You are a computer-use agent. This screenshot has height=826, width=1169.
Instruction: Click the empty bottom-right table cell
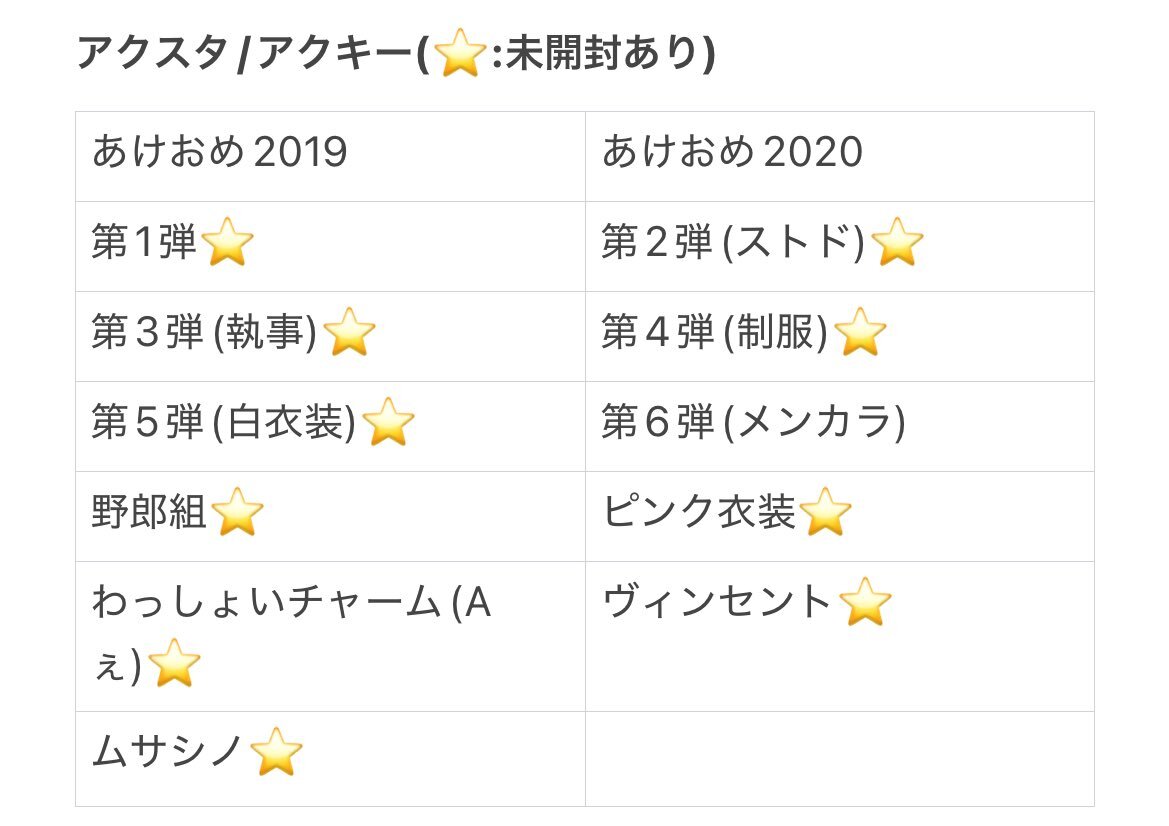coord(839,759)
